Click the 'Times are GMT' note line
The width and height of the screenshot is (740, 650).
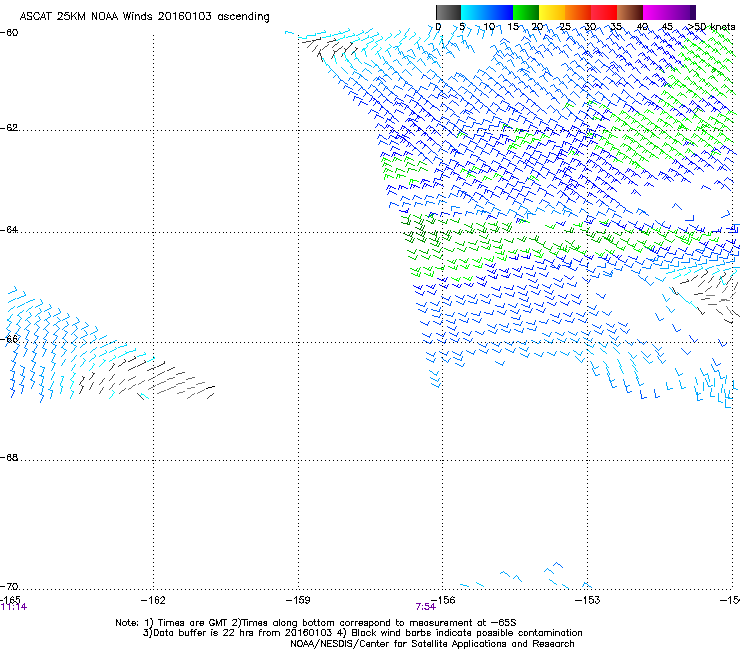pyautogui.click(x=316, y=623)
